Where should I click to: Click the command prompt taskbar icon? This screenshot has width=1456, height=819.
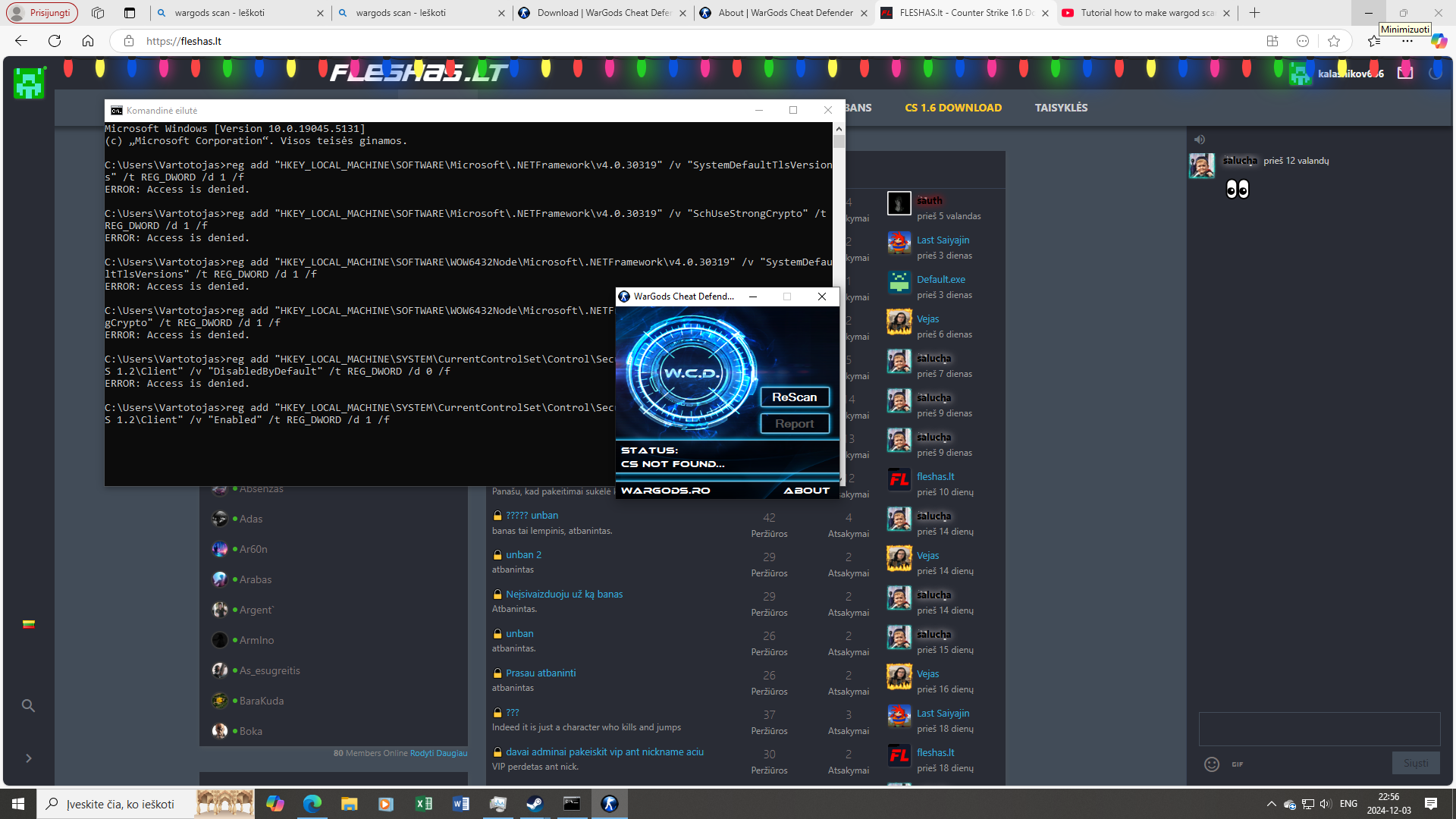572,804
